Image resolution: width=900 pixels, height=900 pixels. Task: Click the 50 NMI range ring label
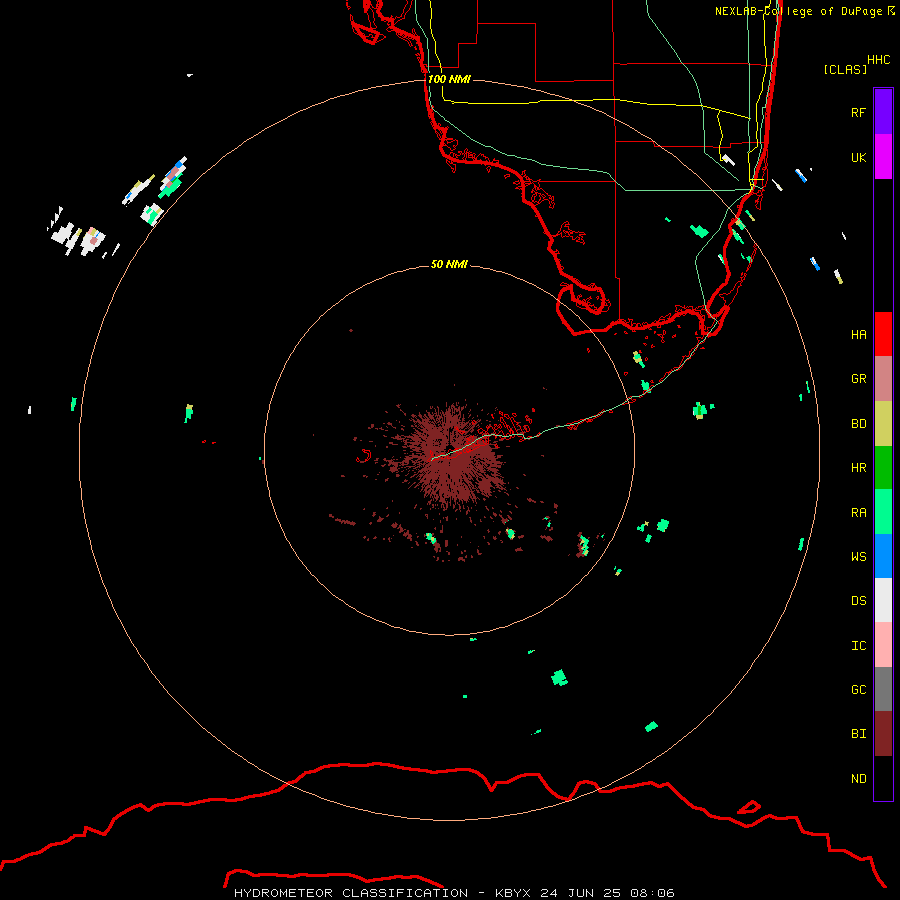point(449,264)
